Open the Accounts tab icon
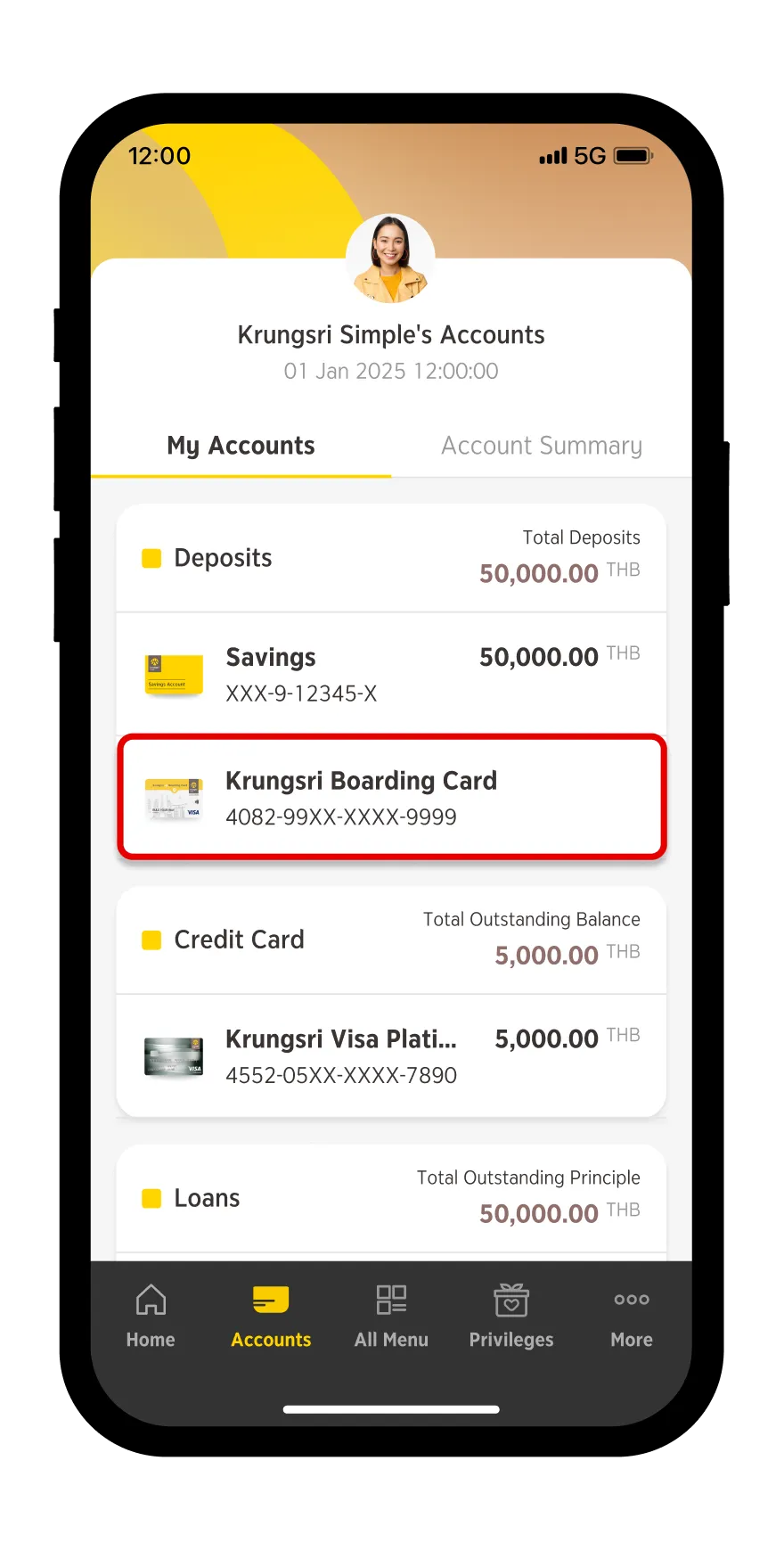 click(x=271, y=1300)
